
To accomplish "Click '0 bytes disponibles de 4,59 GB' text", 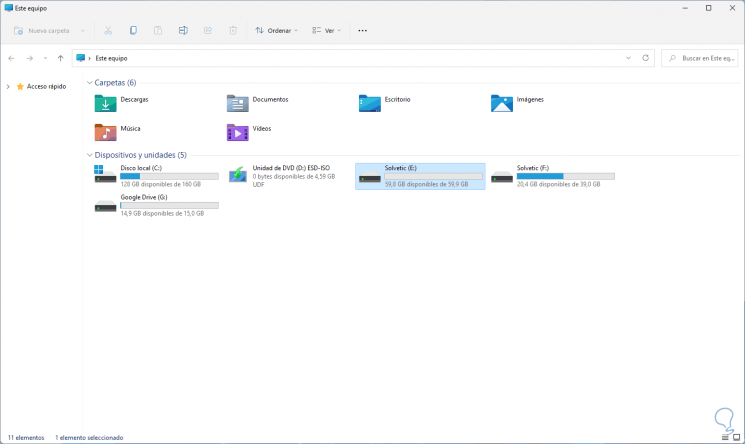I will click(294, 176).
